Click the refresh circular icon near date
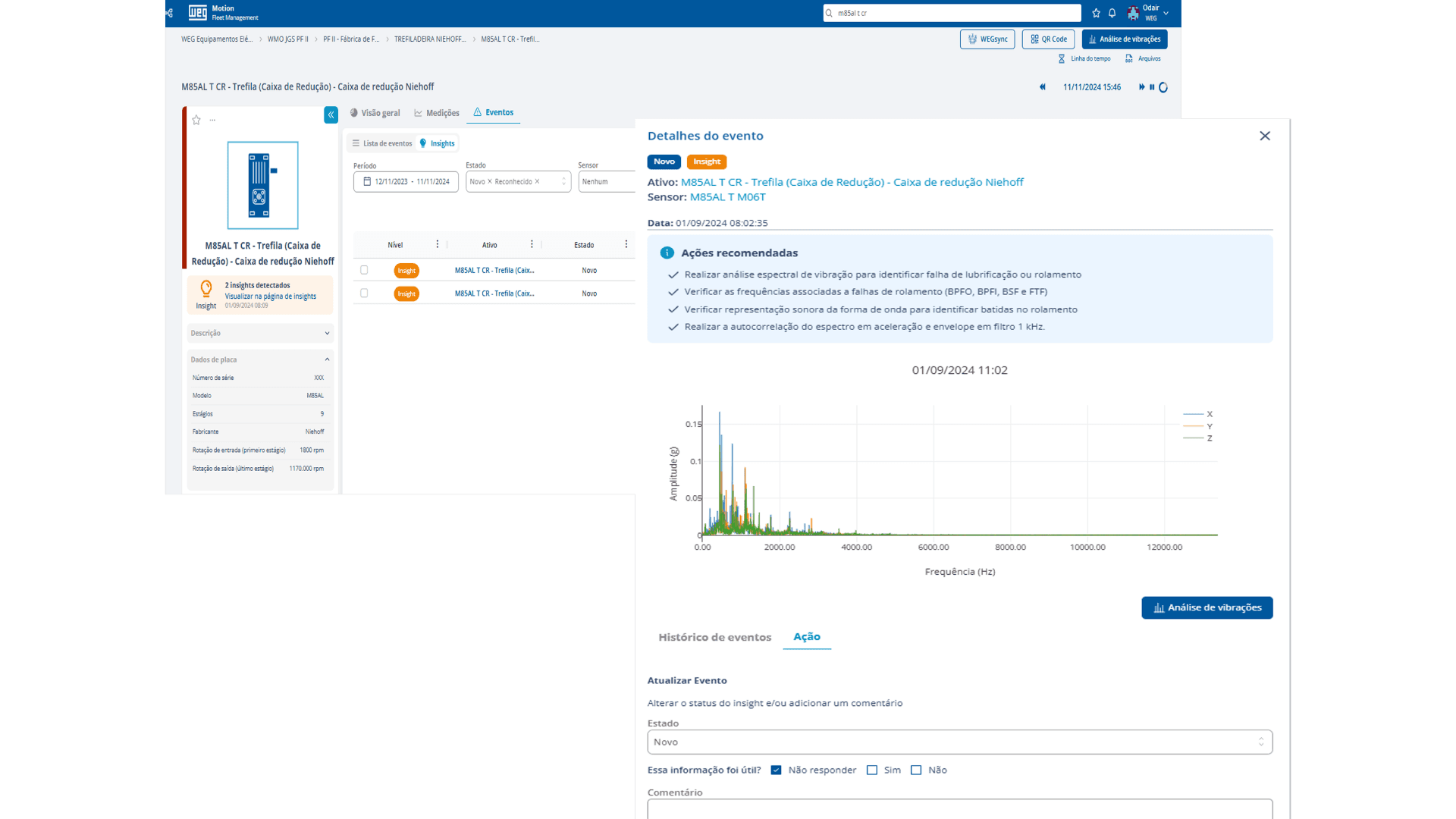Viewport: 1456px width, 819px height. tap(1163, 87)
